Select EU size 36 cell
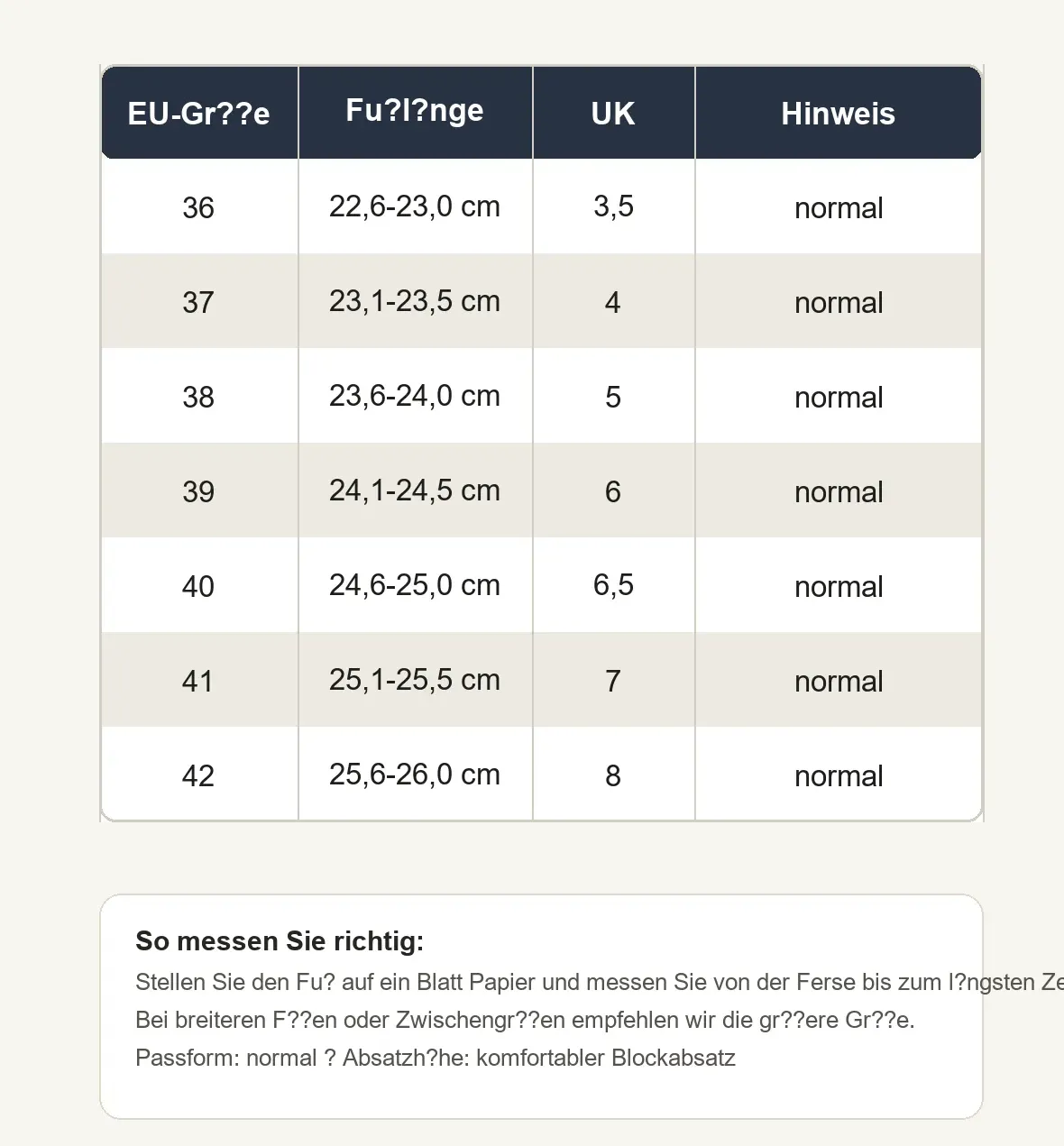The height and width of the screenshot is (1146, 1064). click(199, 206)
